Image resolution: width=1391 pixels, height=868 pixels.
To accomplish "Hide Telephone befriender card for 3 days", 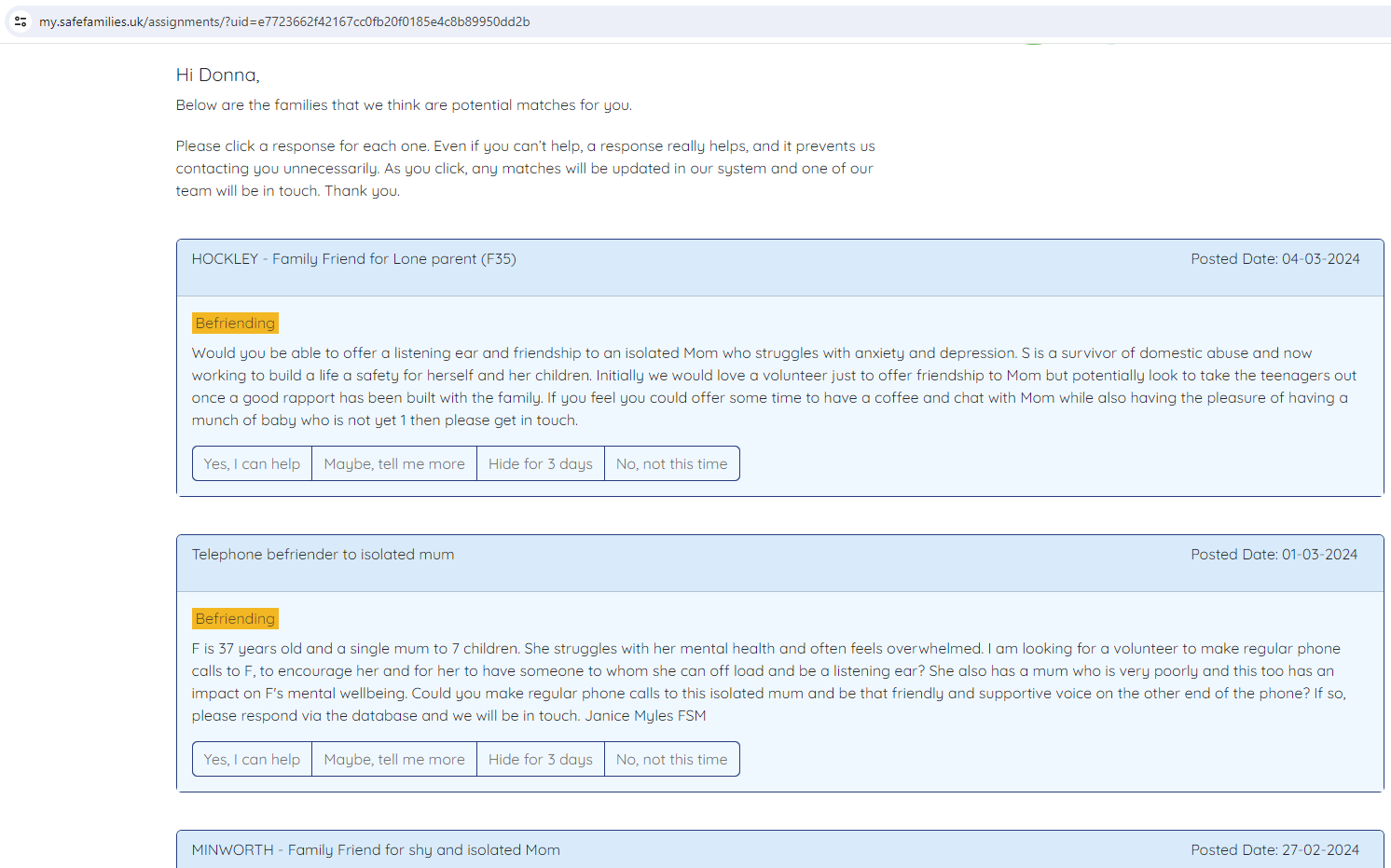I will click(541, 759).
